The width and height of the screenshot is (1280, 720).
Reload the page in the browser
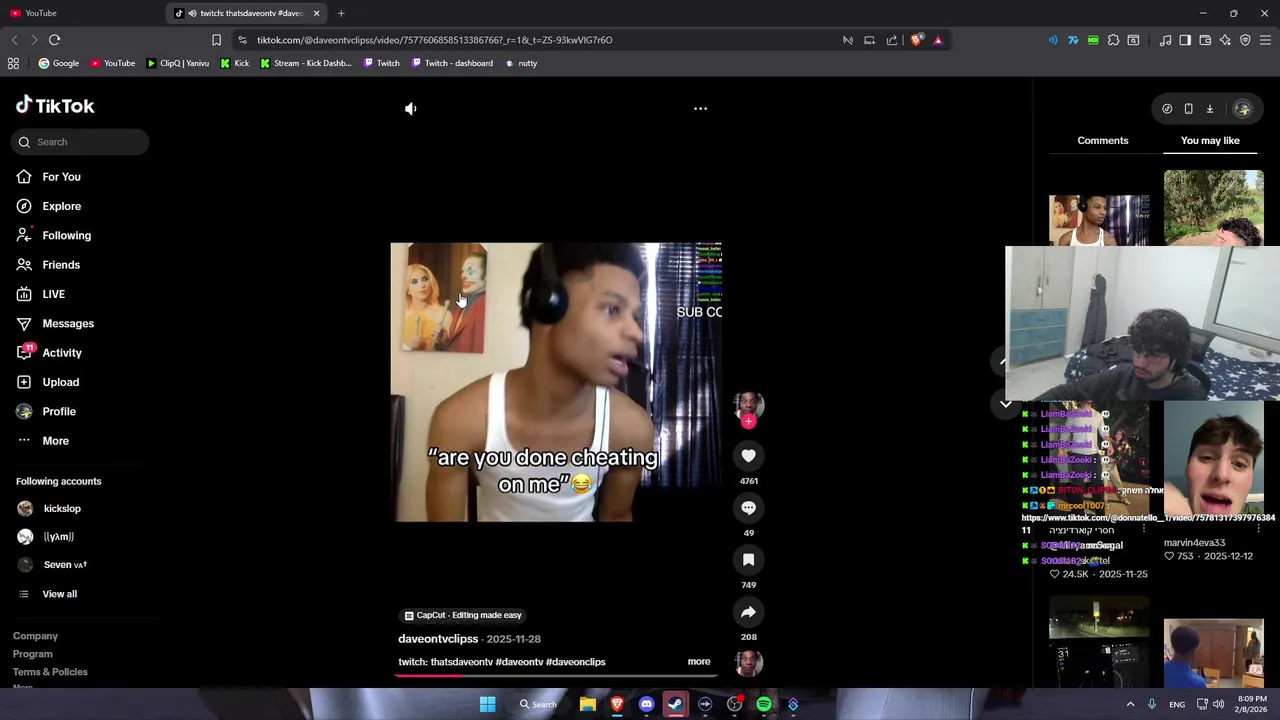[x=54, y=40]
